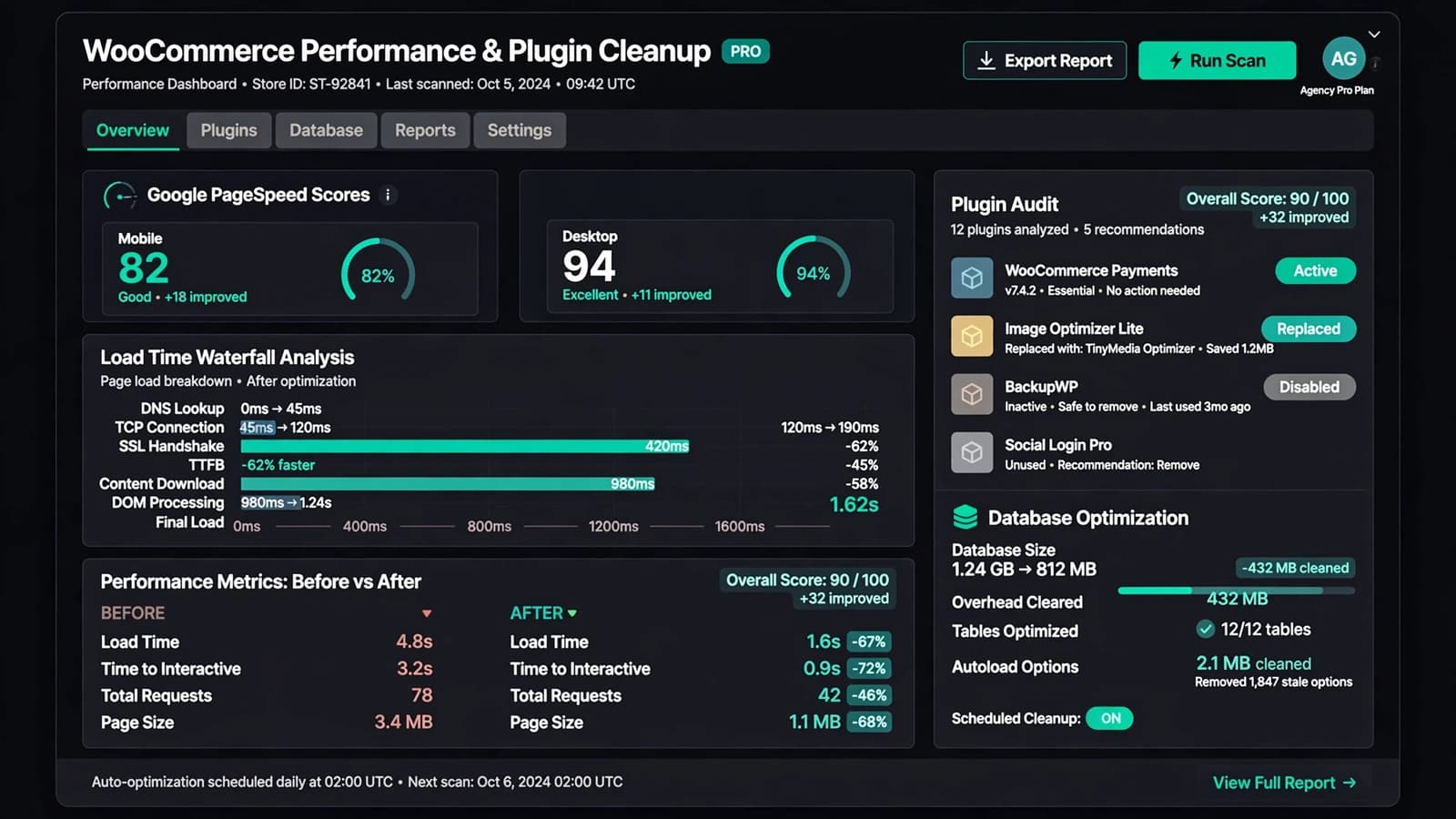Click the 2.1 MB cleaned value
This screenshot has width=1456, height=819.
tap(1253, 663)
